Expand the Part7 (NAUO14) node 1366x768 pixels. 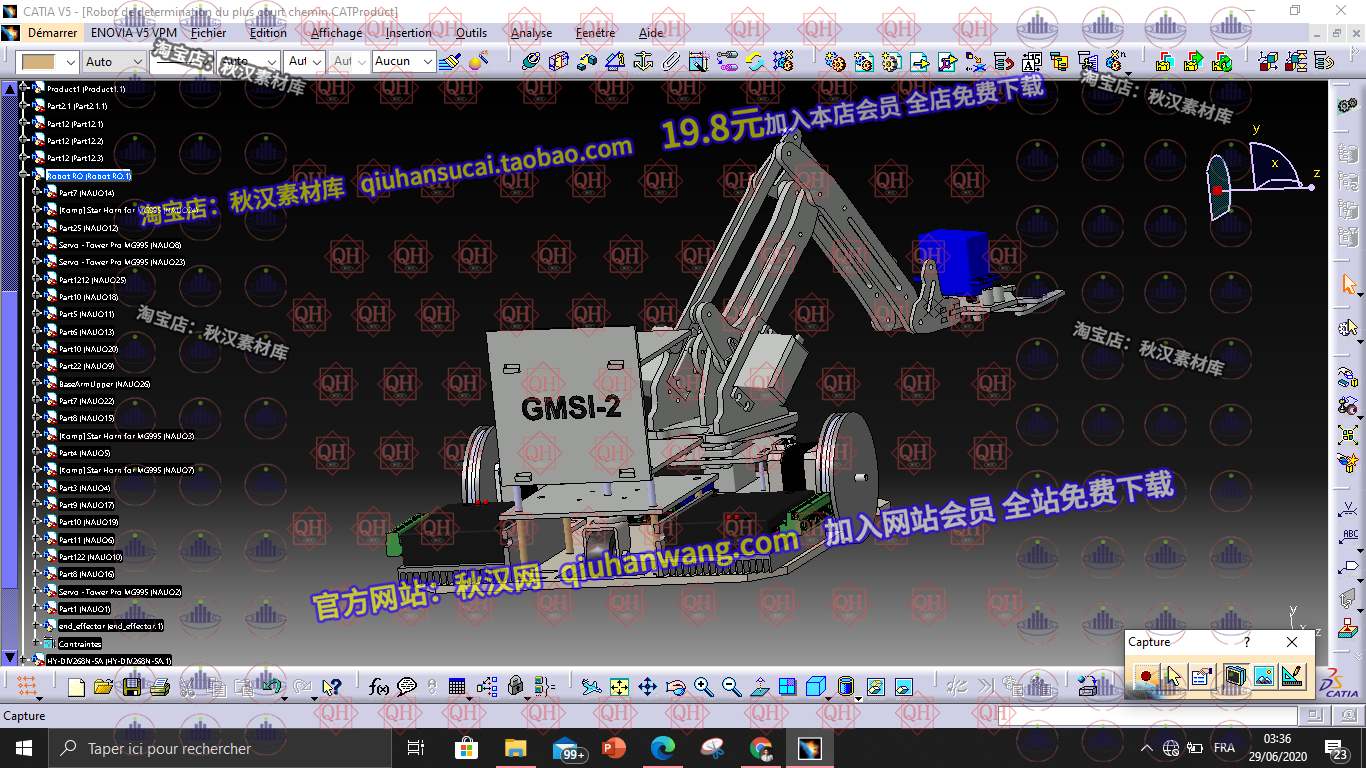[38, 193]
